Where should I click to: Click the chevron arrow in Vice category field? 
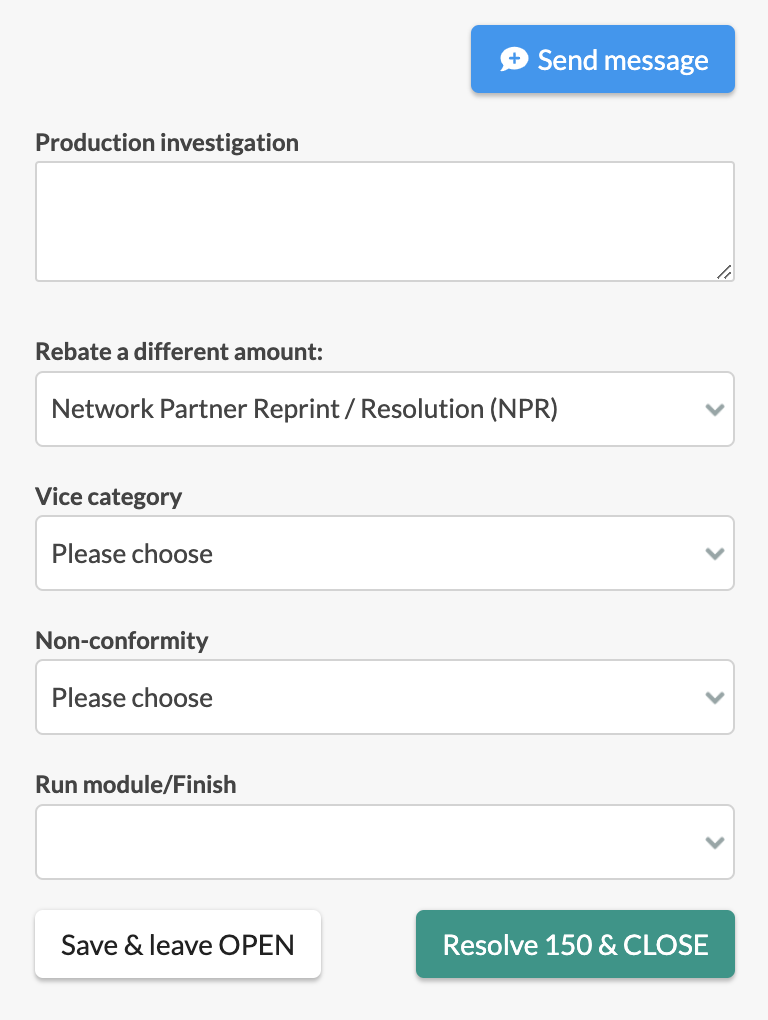coord(715,554)
